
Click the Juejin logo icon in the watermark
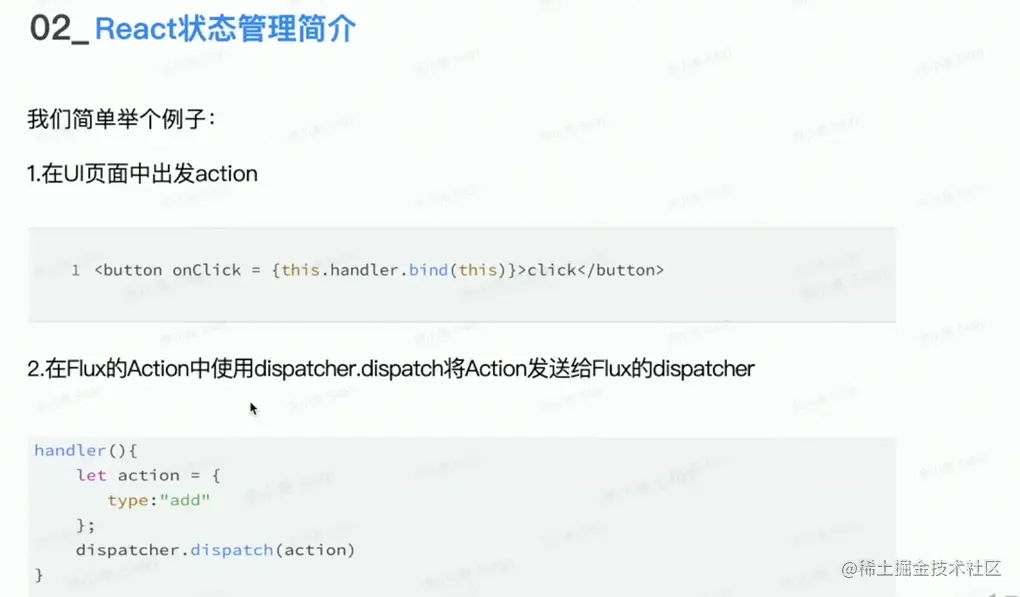click(x=850, y=569)
